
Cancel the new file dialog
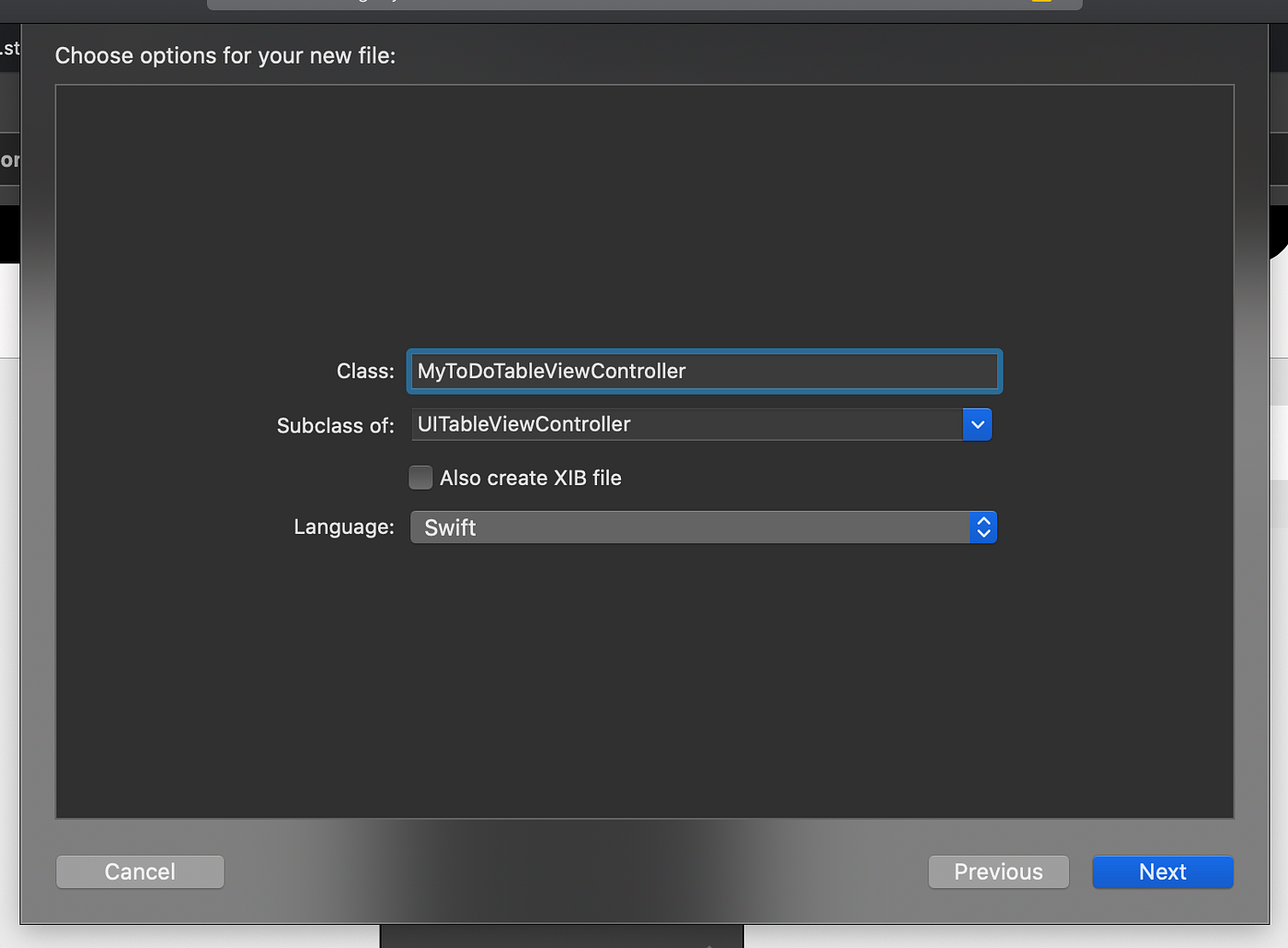(140, 872)
